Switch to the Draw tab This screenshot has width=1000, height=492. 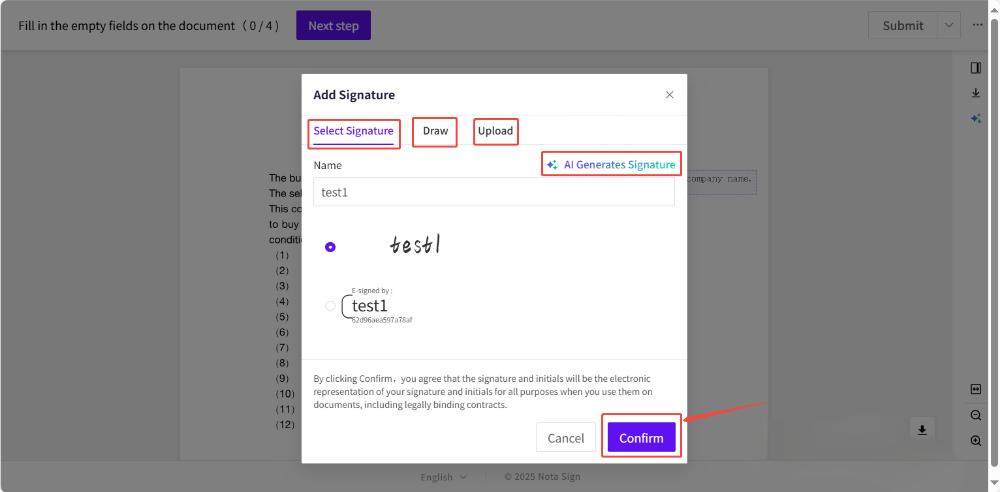point(435,131)
